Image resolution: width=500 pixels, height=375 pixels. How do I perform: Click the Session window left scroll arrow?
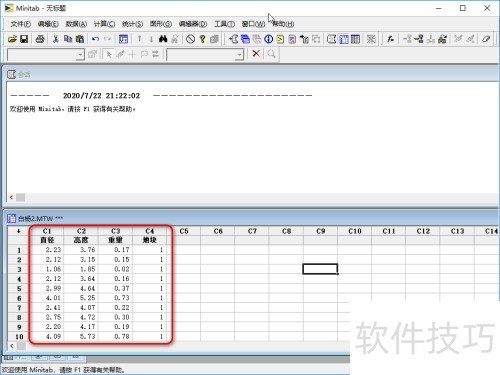[x=11, y=197]
